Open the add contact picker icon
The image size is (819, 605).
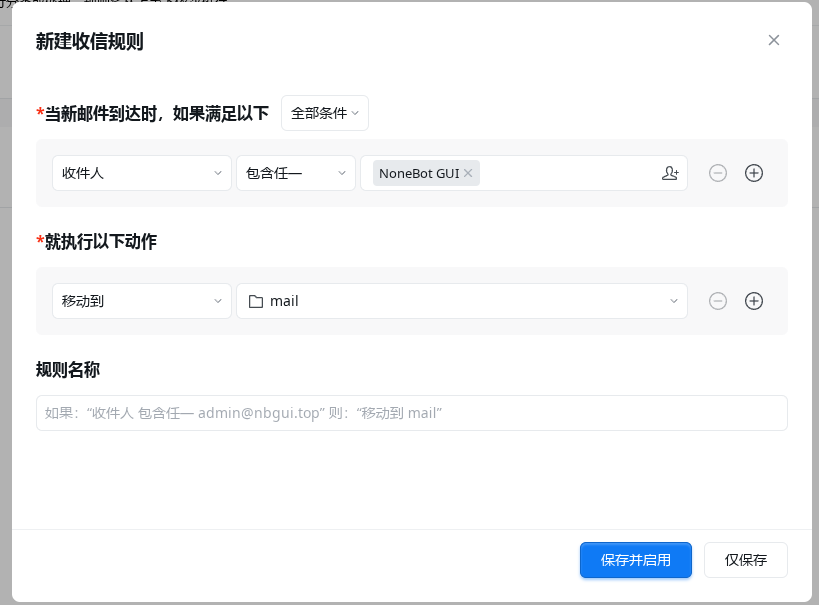tap(670, 173)
